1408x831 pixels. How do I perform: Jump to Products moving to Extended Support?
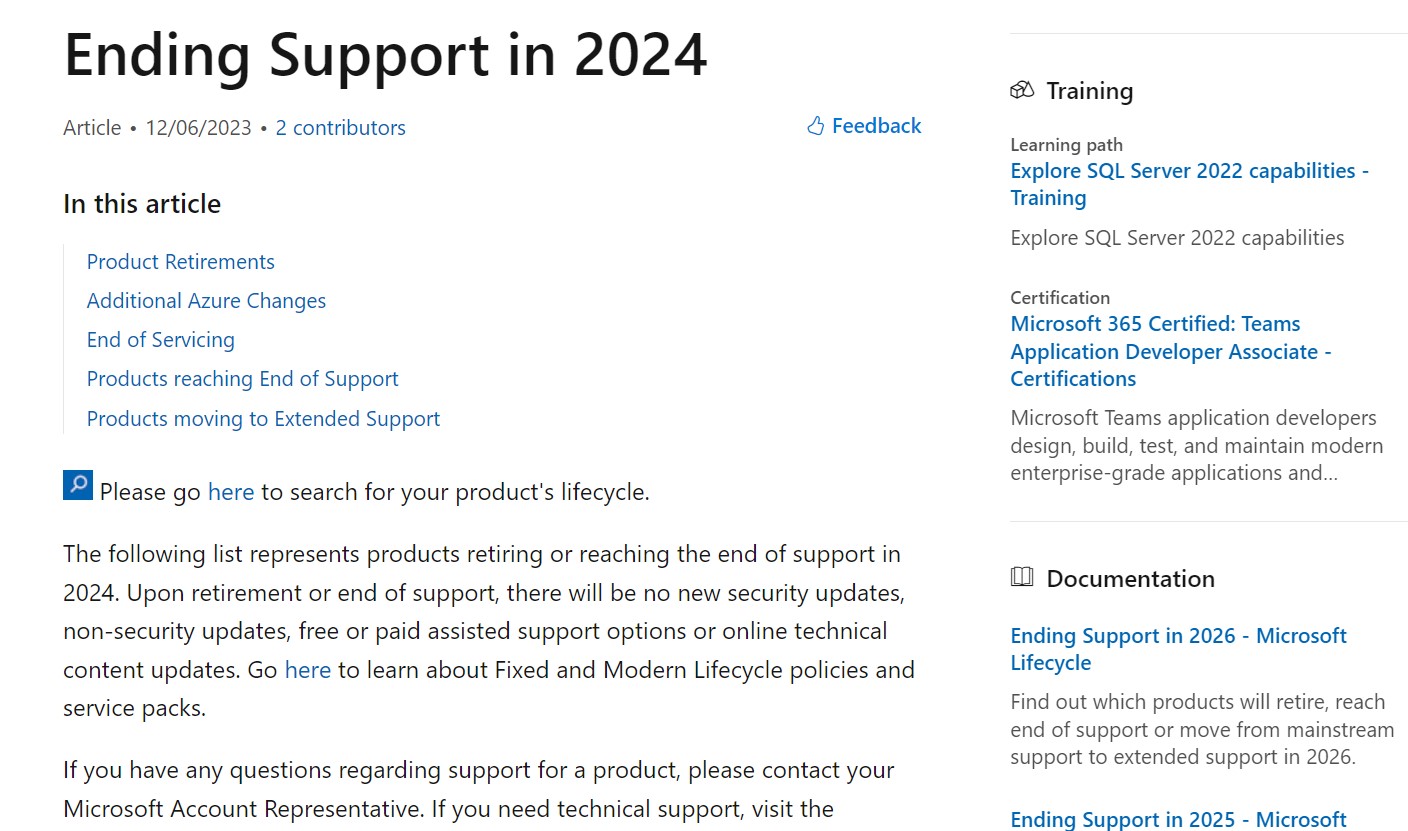[263, 419]
